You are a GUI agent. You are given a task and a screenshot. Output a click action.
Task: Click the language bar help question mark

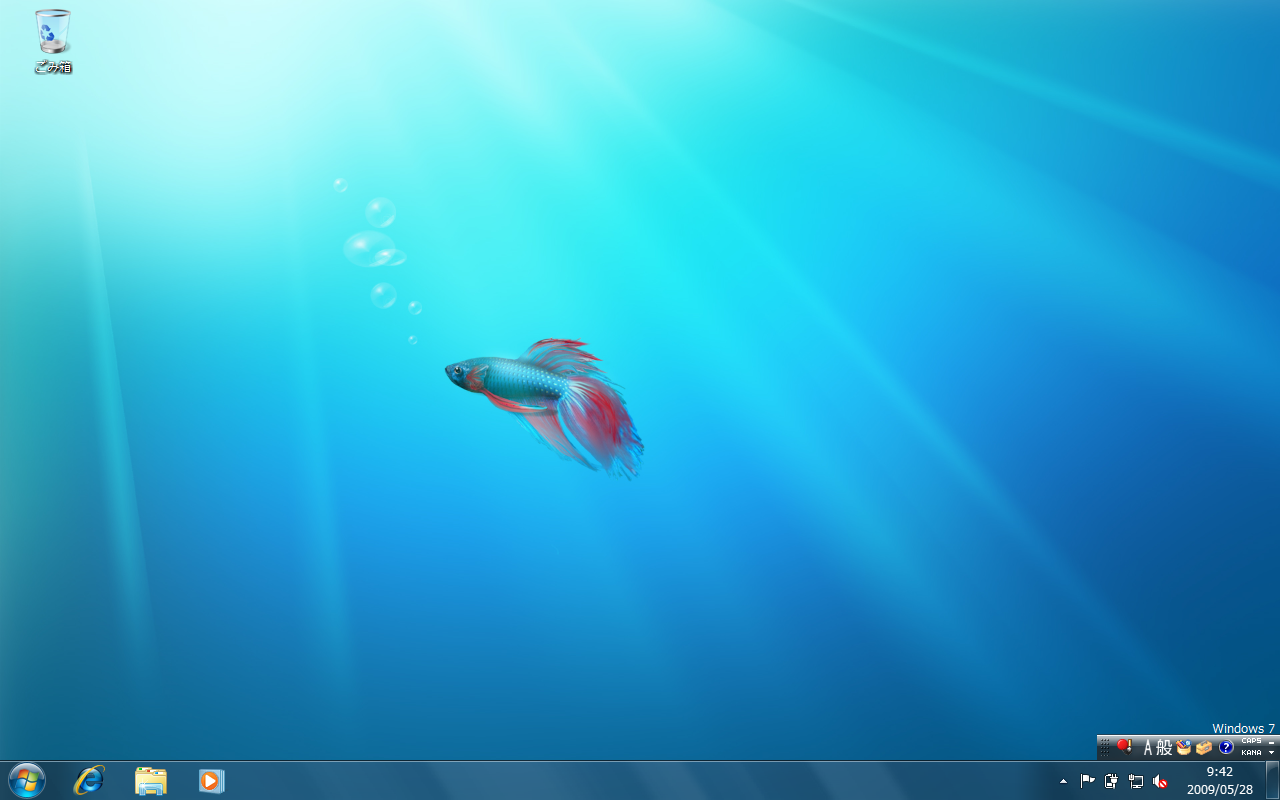click(1226, 747)
